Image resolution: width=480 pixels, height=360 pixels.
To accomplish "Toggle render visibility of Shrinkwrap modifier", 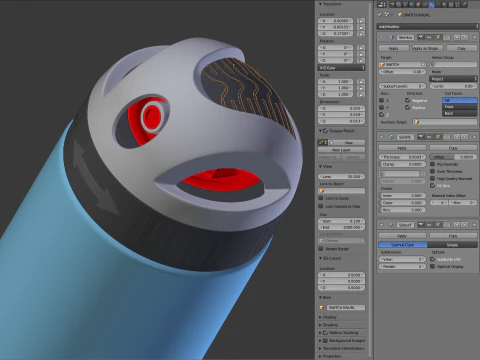I will tap(421, 37).
